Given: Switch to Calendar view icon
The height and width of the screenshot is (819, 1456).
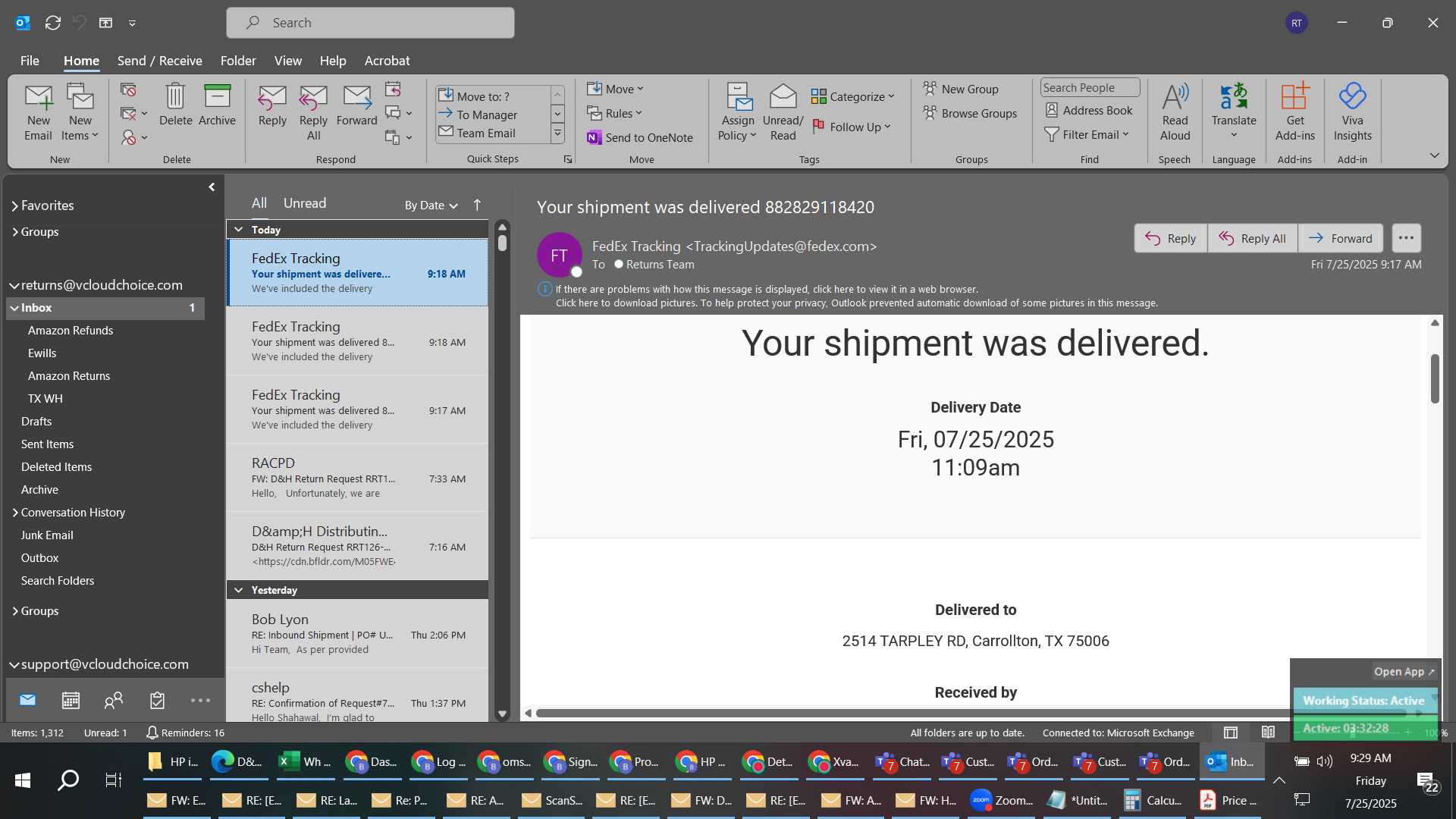Looking at the screenshot, I should click(x=71, y=700).
